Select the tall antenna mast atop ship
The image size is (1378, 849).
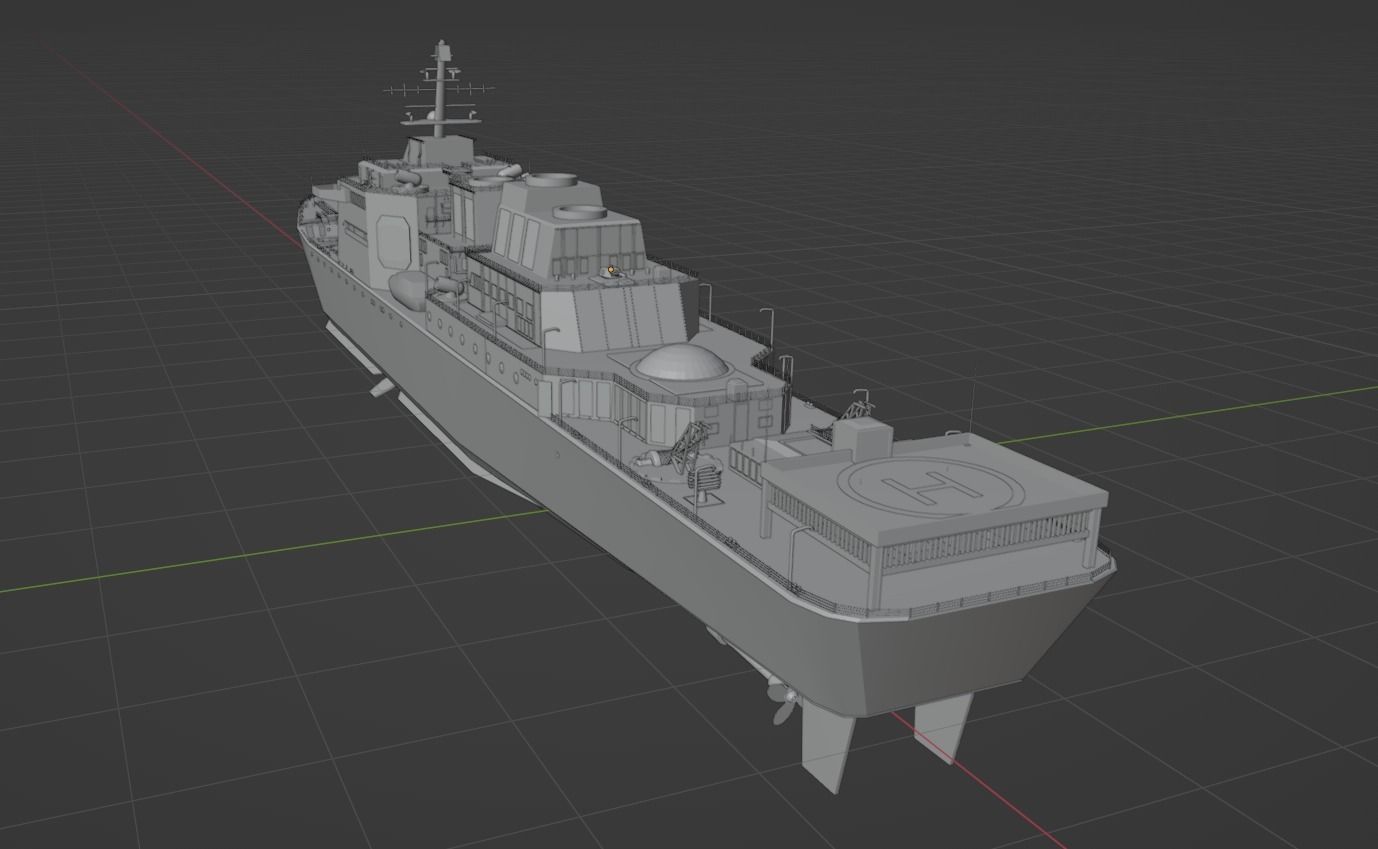[x=439, y=88]
